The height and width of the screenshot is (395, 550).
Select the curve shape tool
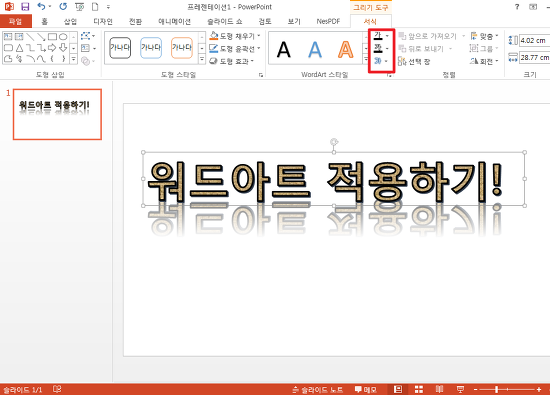click(x=41, y=59)
